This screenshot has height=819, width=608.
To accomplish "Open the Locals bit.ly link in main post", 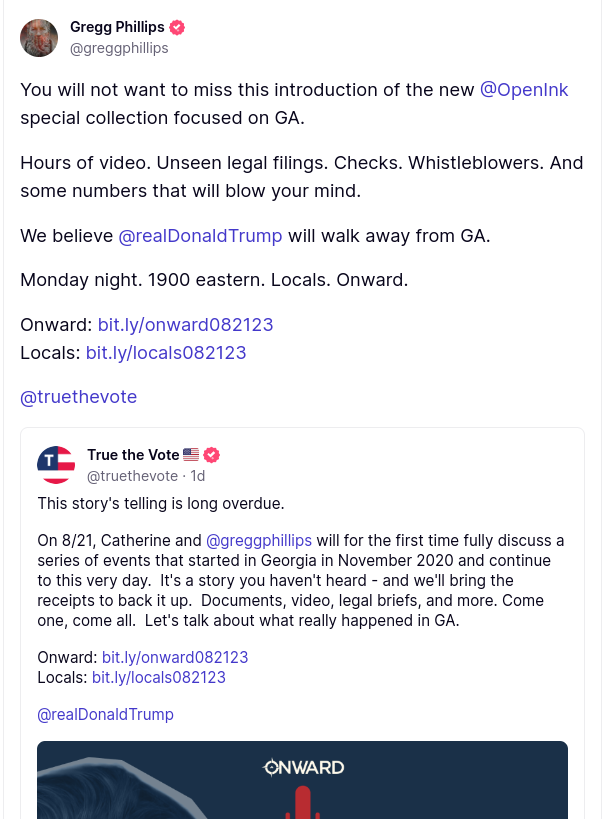I will (x=166, y=353).
